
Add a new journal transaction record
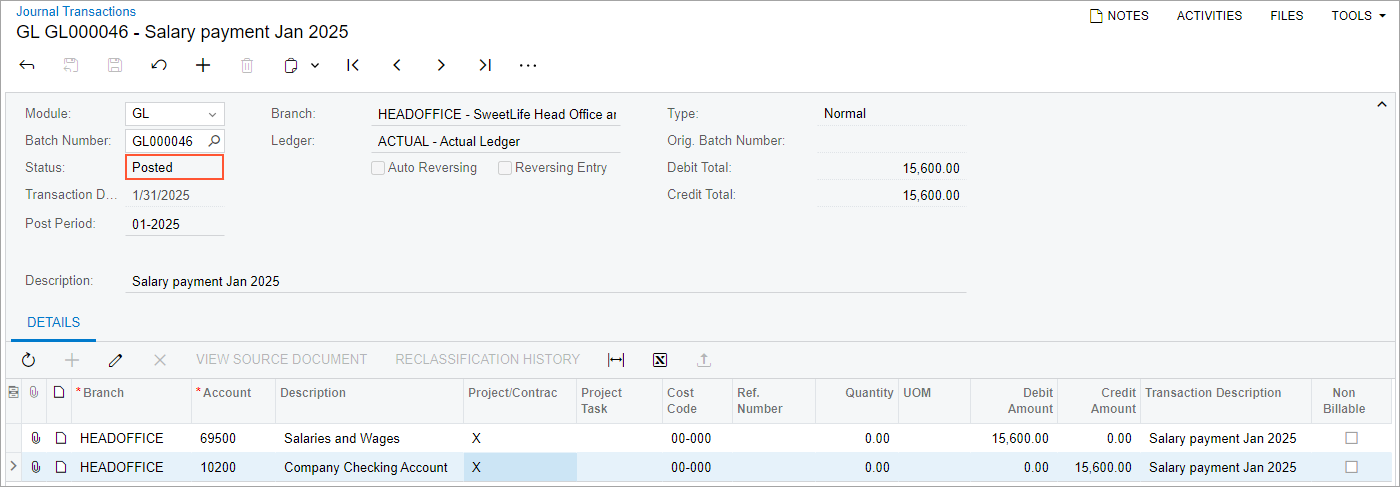pyautogui.click(x=203, y=65)
